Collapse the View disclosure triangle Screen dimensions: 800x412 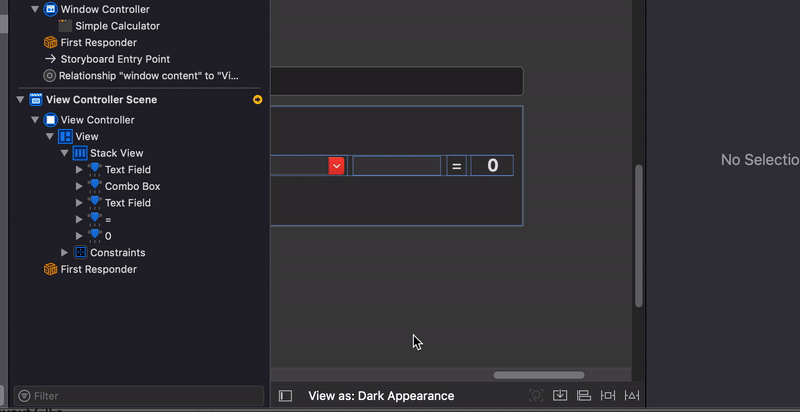point(49,137)
